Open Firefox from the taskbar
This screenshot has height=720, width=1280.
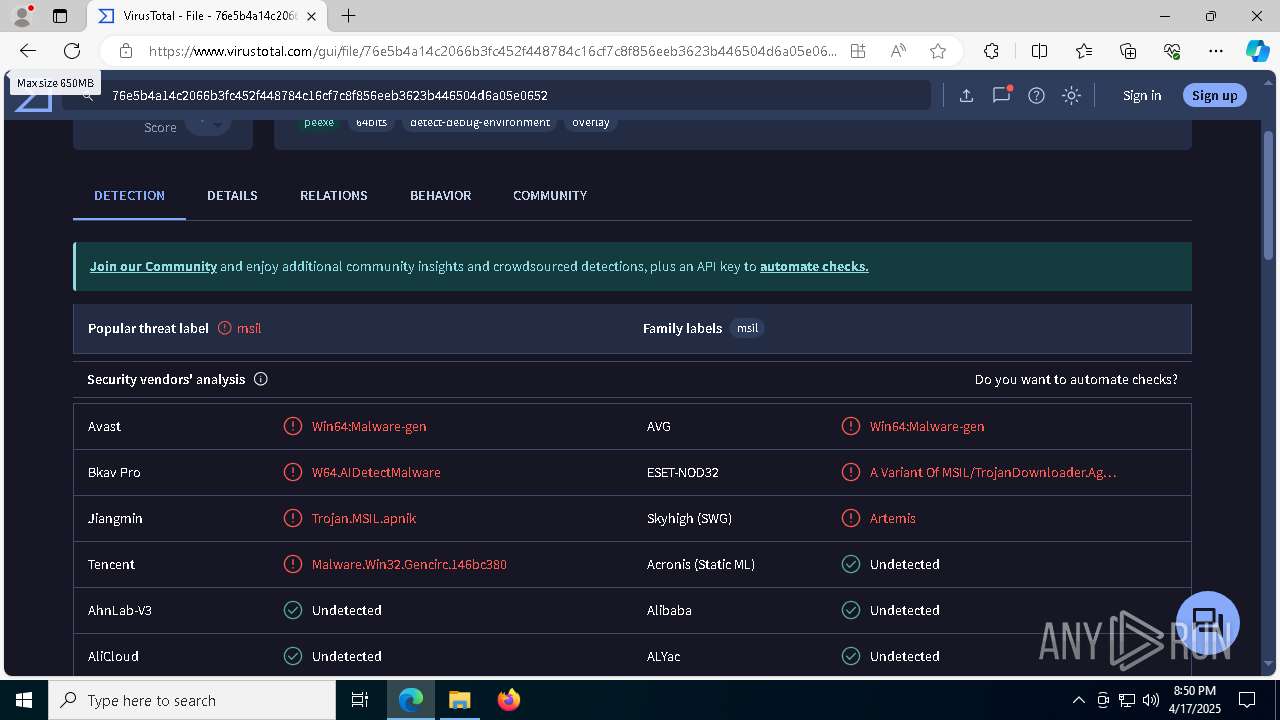pyautogui.click(x=509, y=700)
